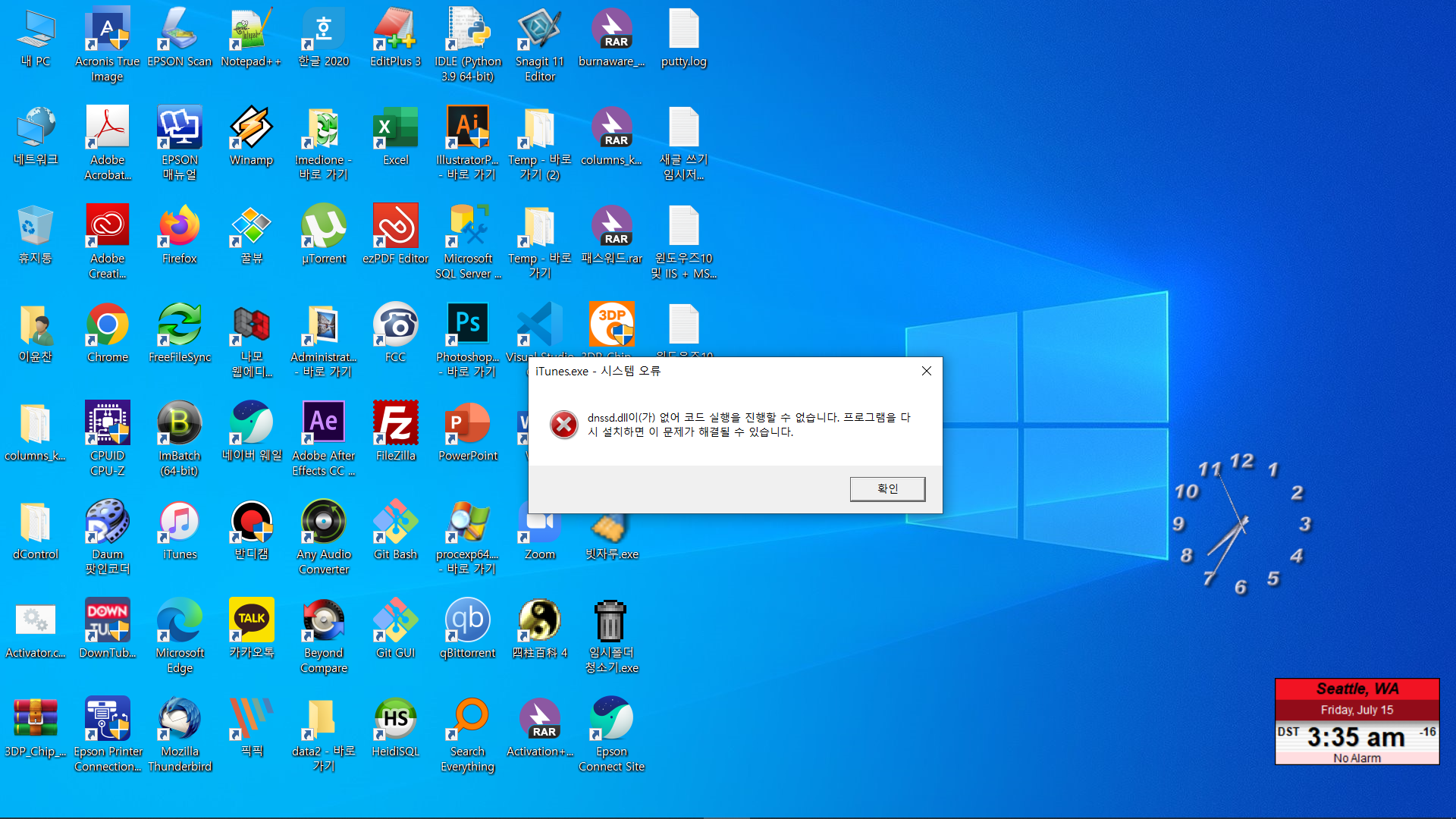
Task: Select the Acronis True Image icon
Action: [x=107, y=45]
